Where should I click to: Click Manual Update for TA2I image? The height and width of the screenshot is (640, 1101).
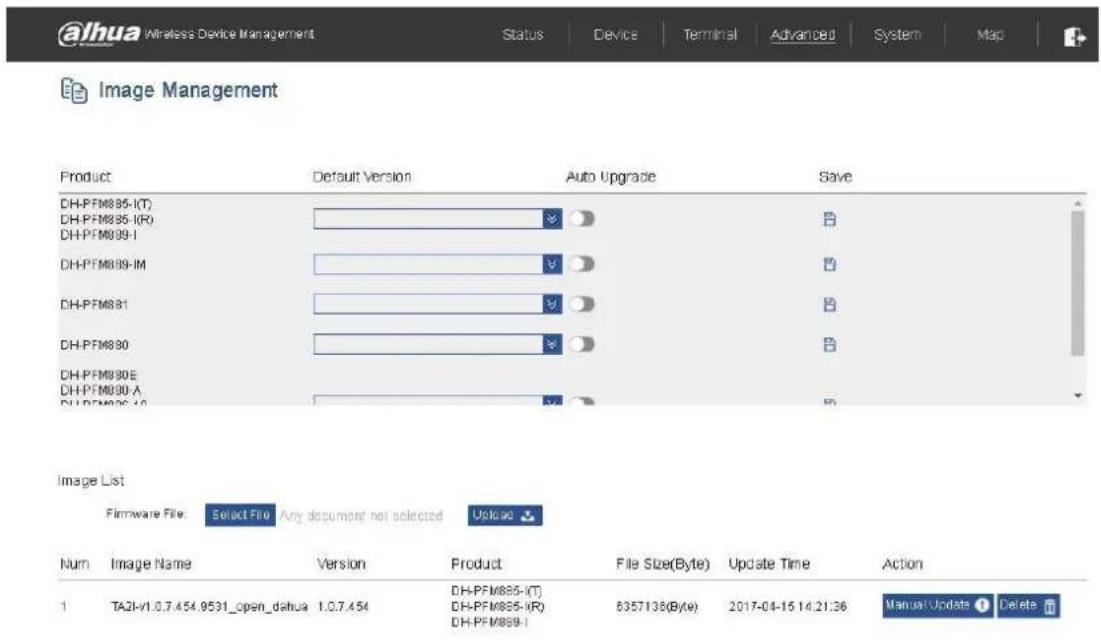click(x=937, y=606)
